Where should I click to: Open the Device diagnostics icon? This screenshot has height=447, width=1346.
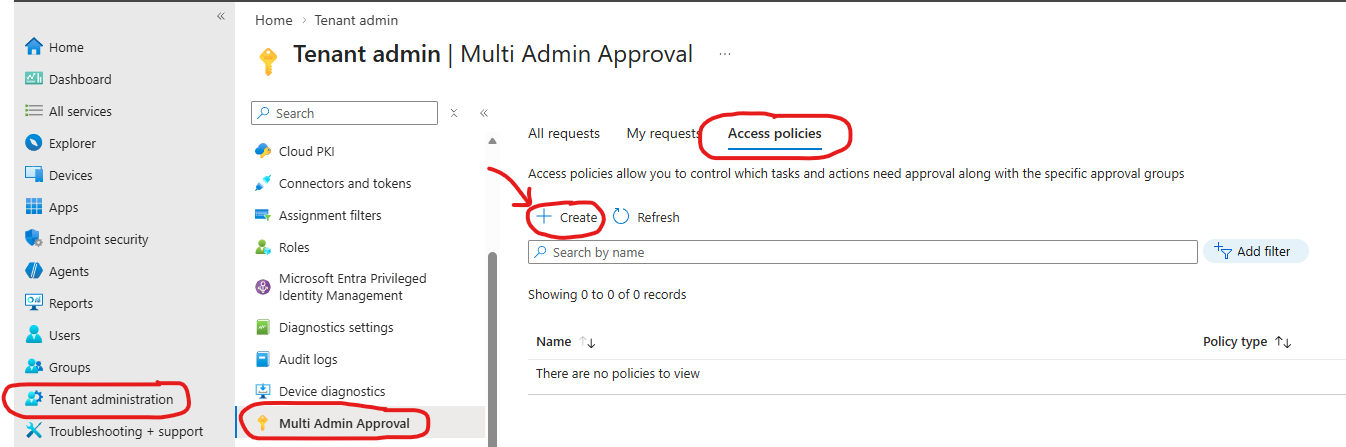[263, 391]
